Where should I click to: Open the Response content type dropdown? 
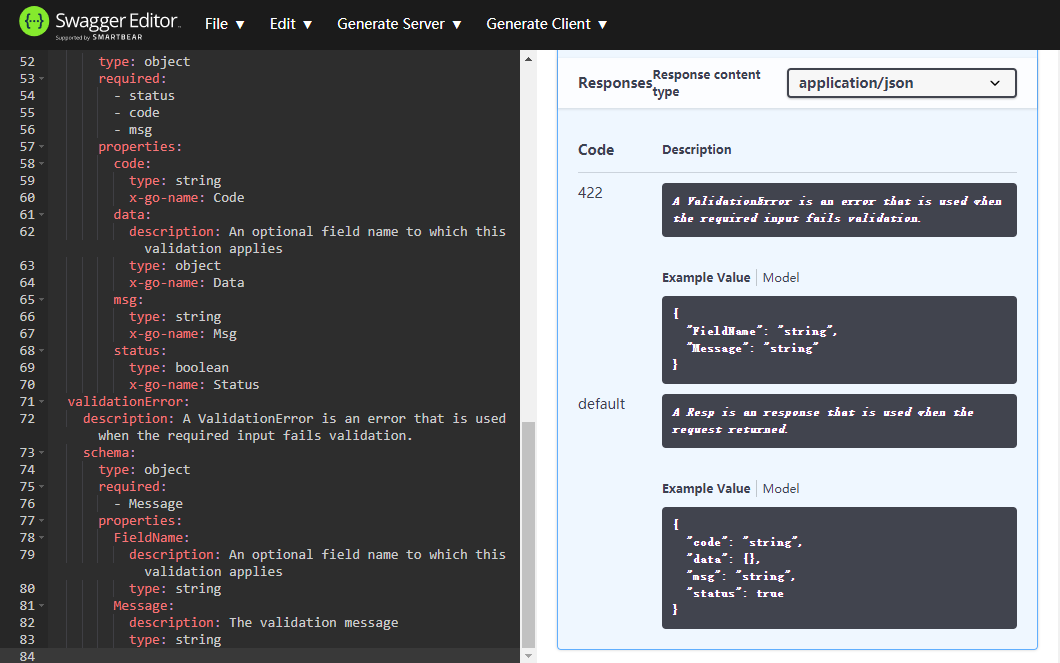[901, 83]
